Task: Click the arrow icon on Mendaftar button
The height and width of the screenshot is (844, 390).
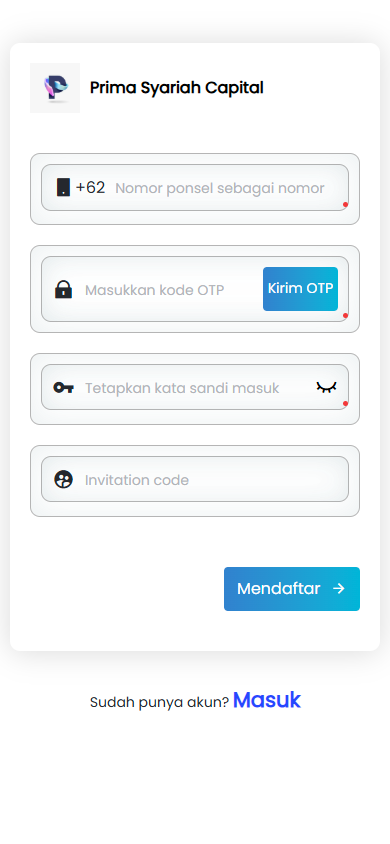Action: (338, 588)
